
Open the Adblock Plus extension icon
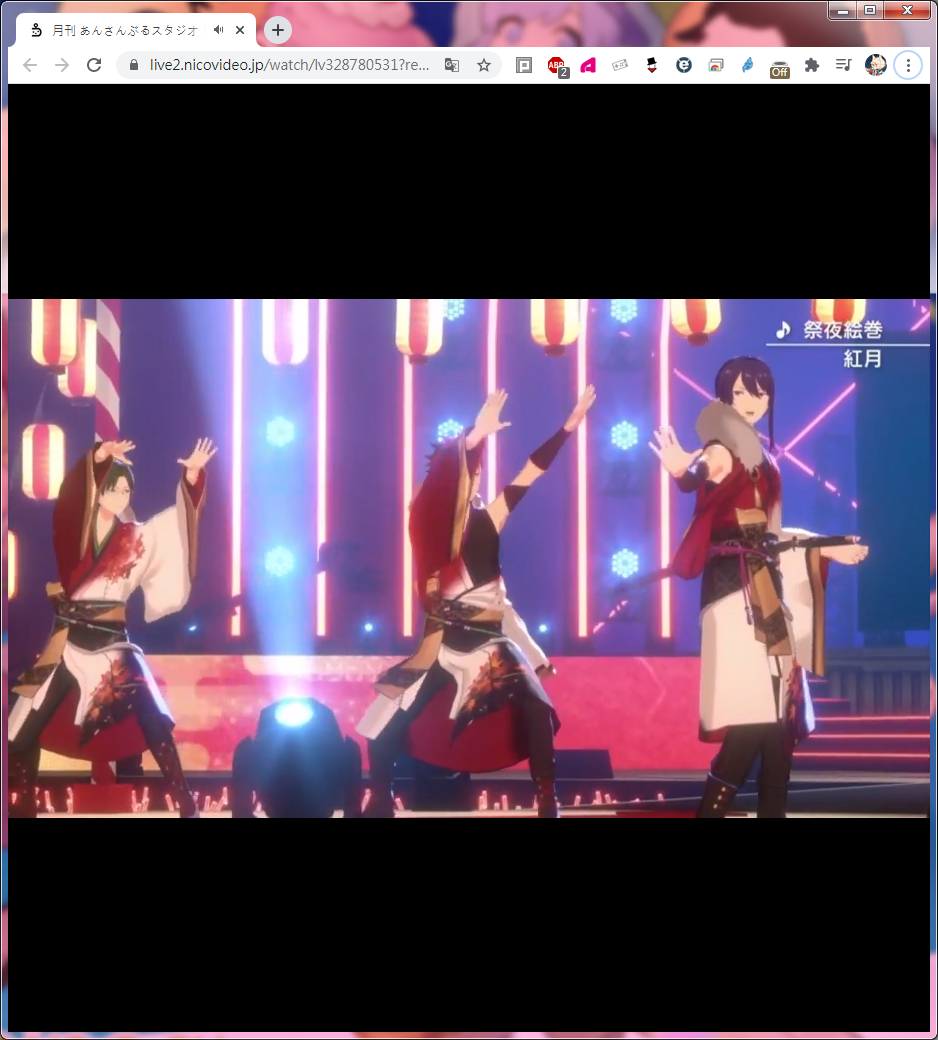[557, 66]
